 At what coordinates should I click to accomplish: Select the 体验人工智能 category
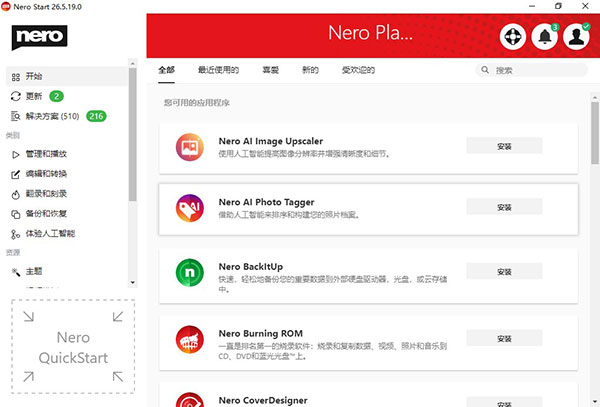point(67,234)
